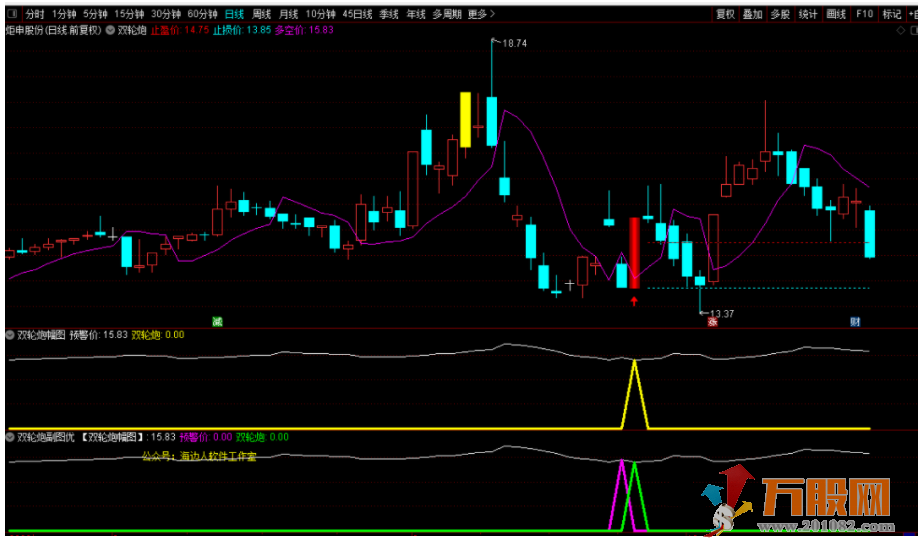Expand 更多 periods dropdown
Screen dimensions: 921x543
pos(482,14)
